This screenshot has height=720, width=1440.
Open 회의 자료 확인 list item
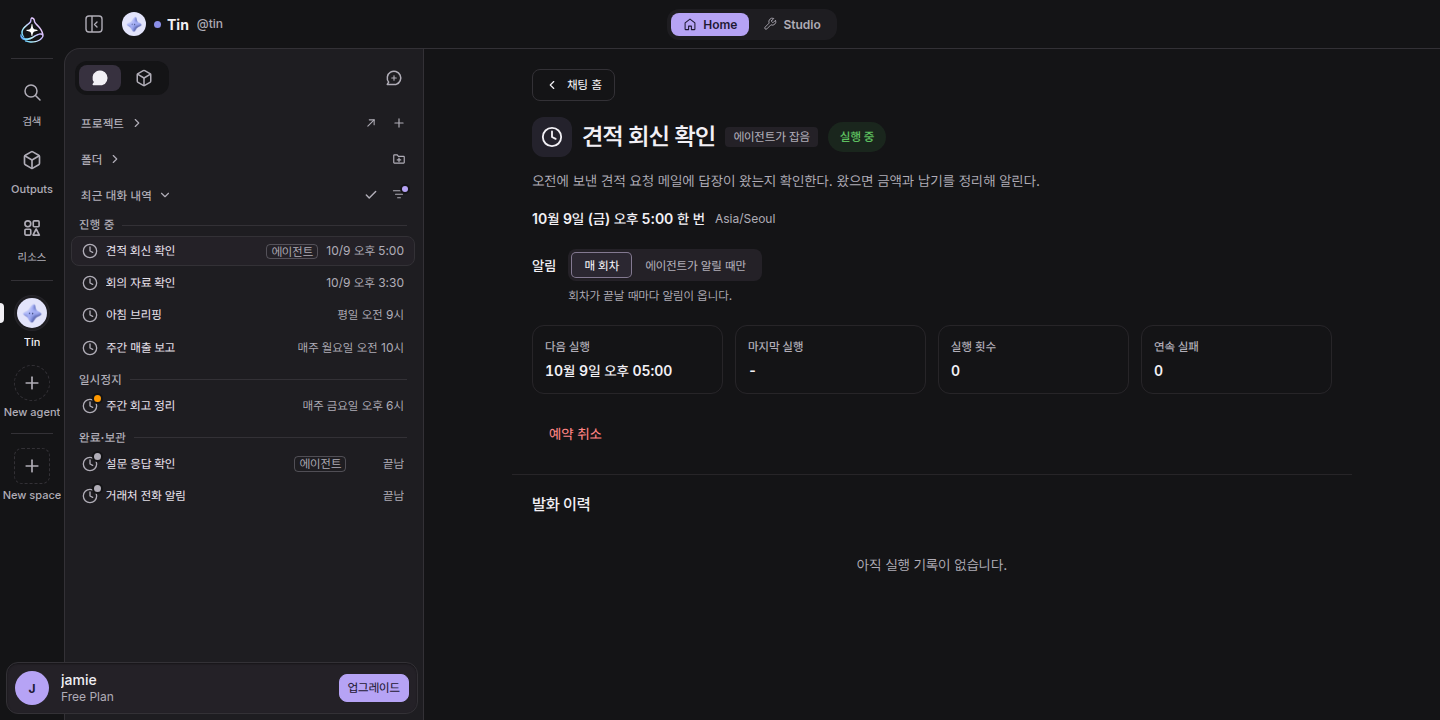coord(243,283)
